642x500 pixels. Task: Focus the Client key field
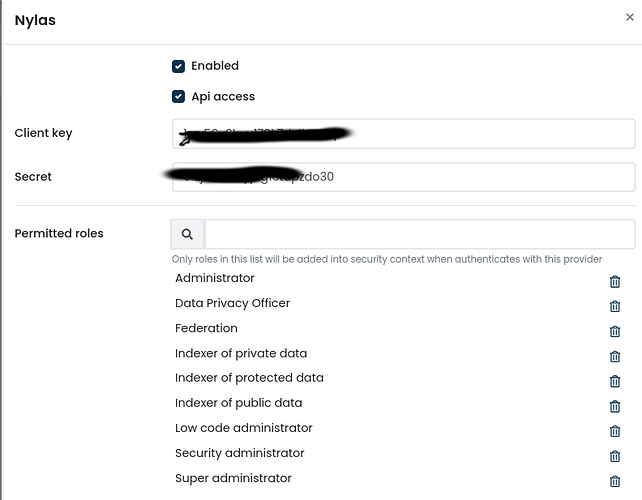403,134
